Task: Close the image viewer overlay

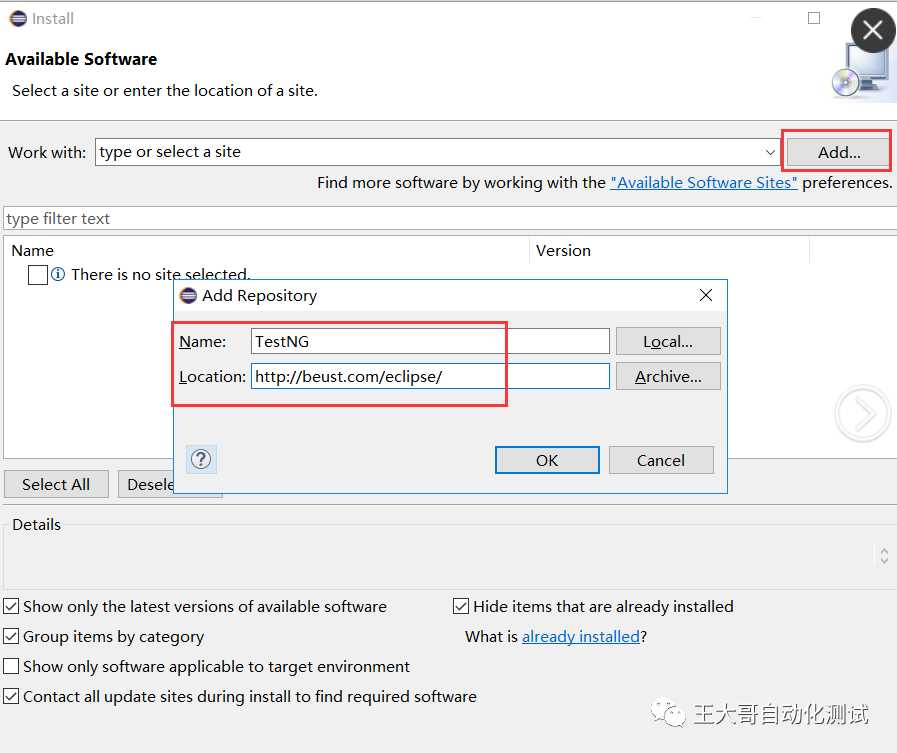Action: click(873, 30)
